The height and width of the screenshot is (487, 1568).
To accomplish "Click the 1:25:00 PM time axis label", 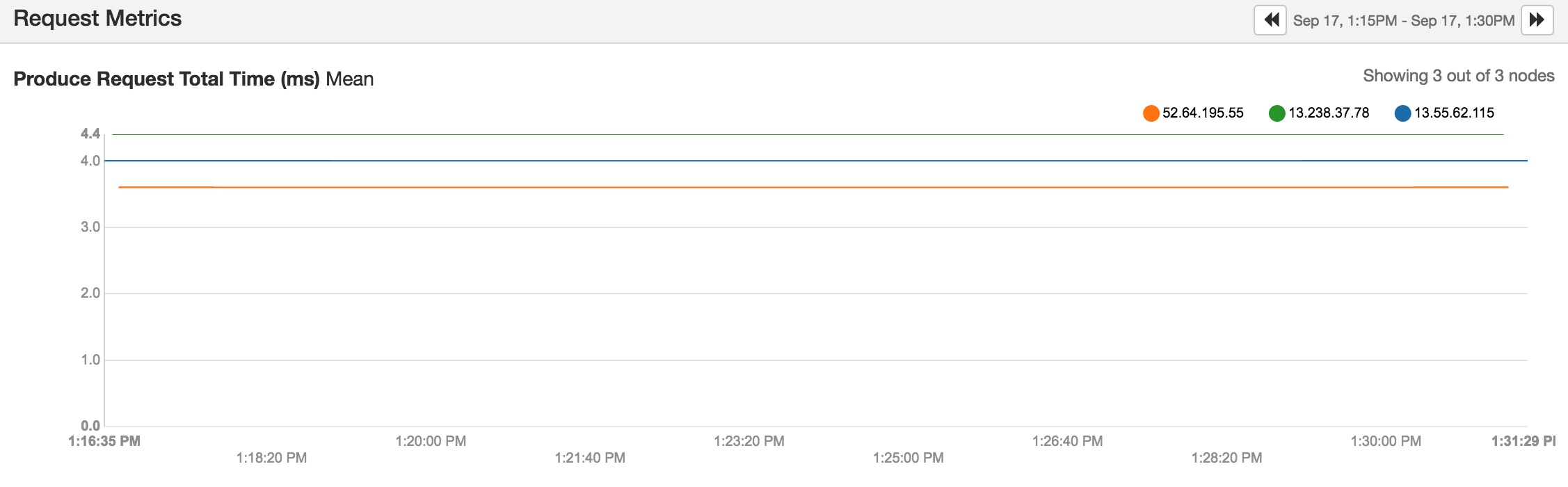I will pos(908,458).
